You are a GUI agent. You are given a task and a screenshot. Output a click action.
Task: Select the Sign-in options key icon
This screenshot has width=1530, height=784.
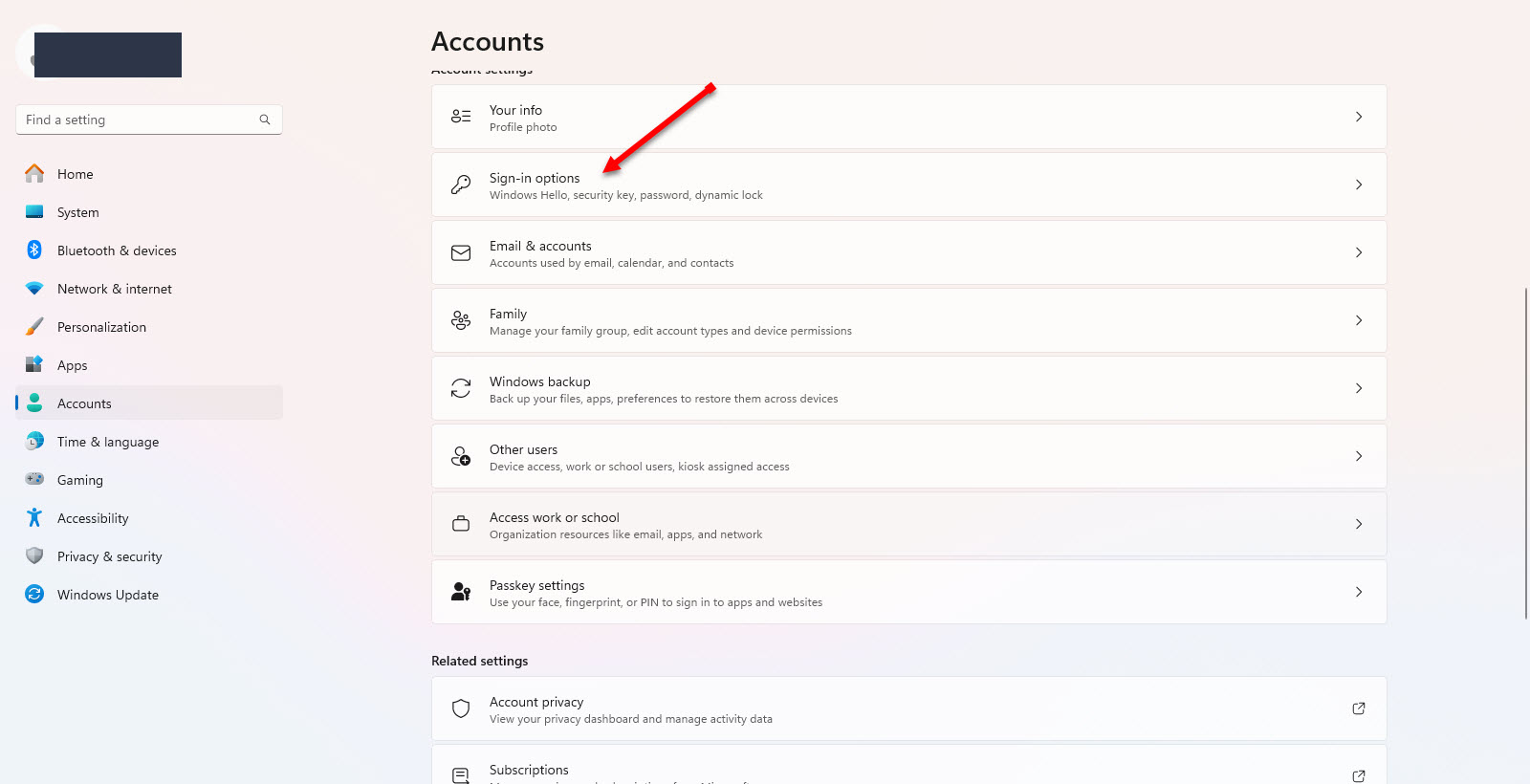pyautogui.click(x=461, y=185)
